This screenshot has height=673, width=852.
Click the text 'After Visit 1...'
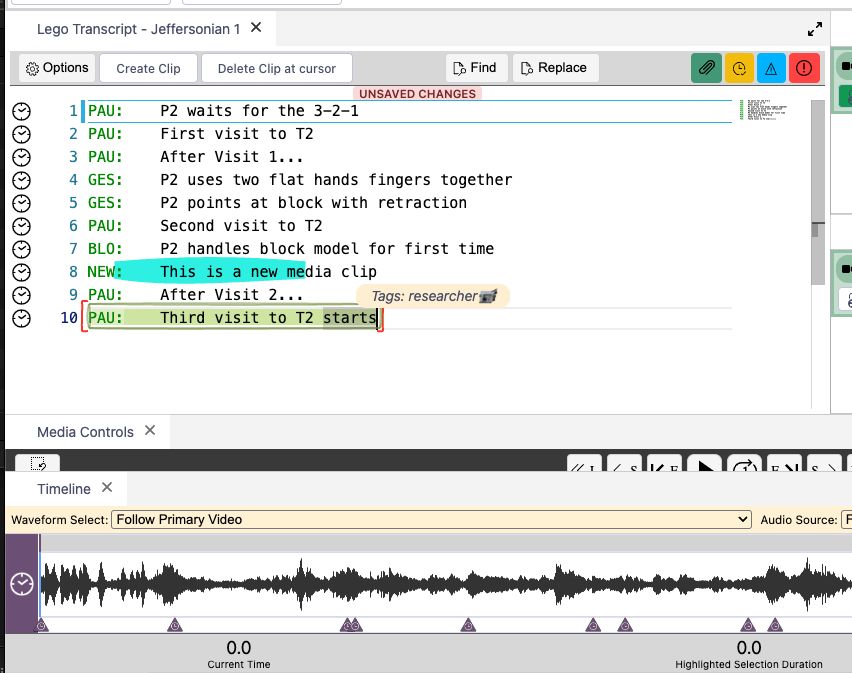[x=231, y=157]
